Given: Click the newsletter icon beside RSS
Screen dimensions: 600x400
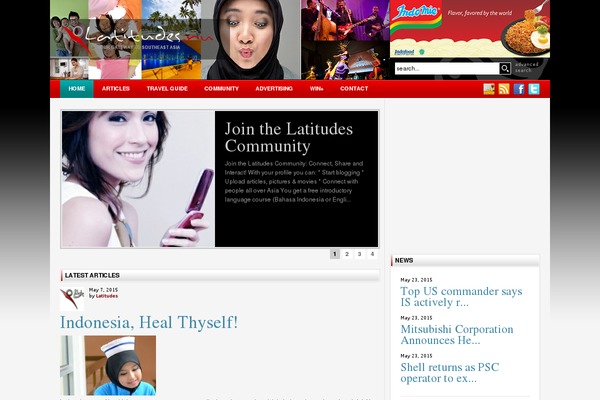Looking at the screenshot, I should (489, 89).
